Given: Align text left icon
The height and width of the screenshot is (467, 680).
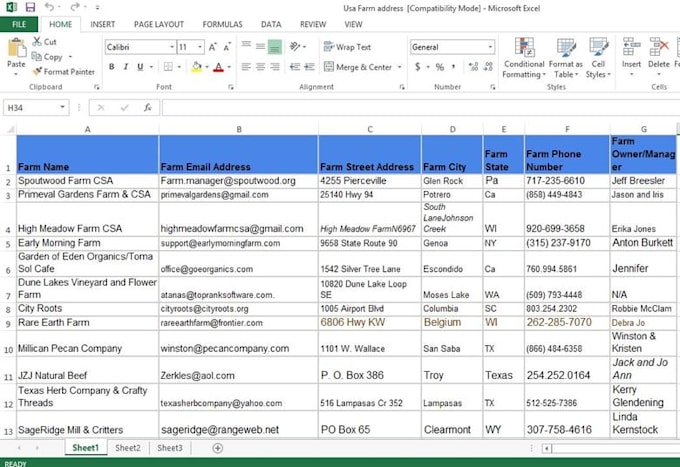Looking at the screenshot, I should (246, 67).
